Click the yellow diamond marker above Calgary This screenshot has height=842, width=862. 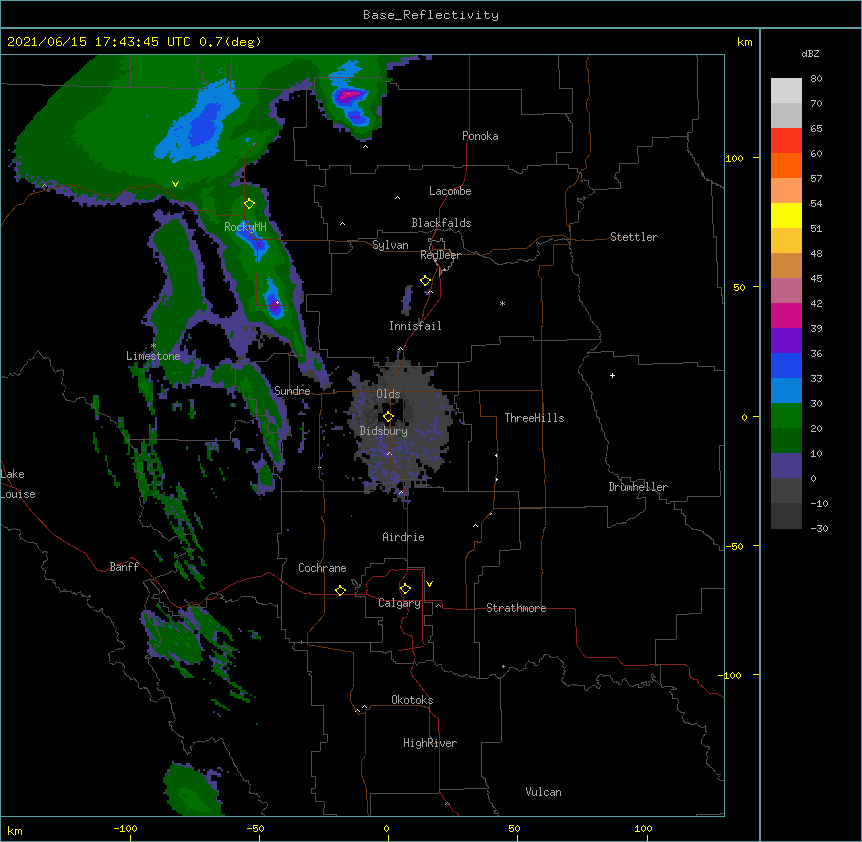pyautogui.click(x=405, y=589)
